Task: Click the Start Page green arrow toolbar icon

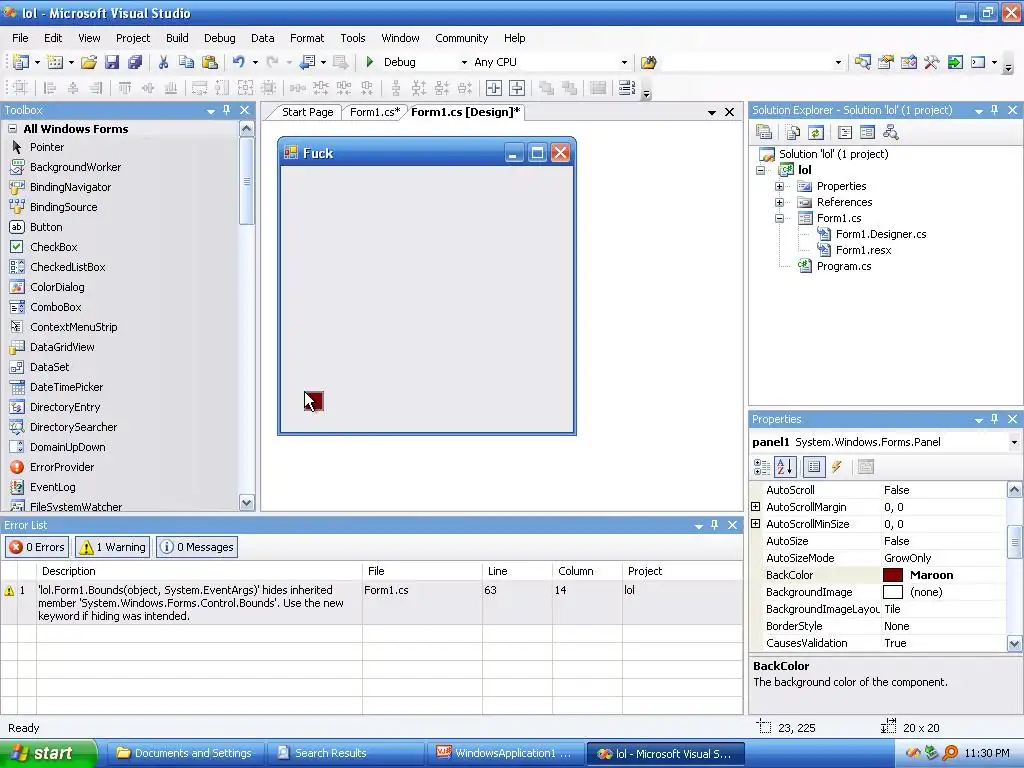Action: tap(955, 62)
